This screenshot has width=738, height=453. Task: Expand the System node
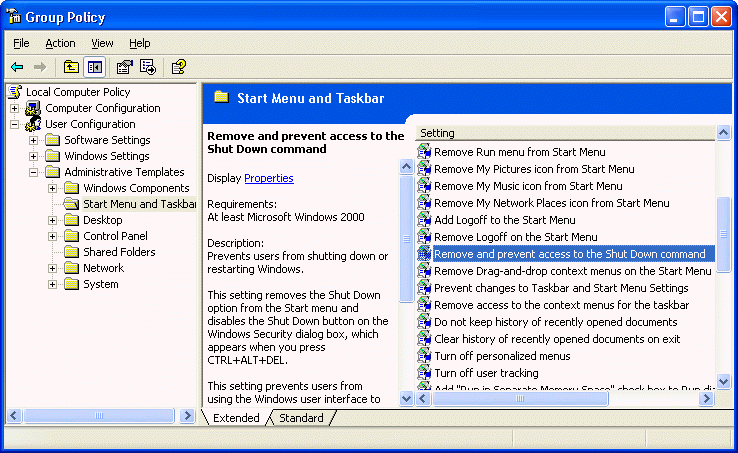pos(52,284)
